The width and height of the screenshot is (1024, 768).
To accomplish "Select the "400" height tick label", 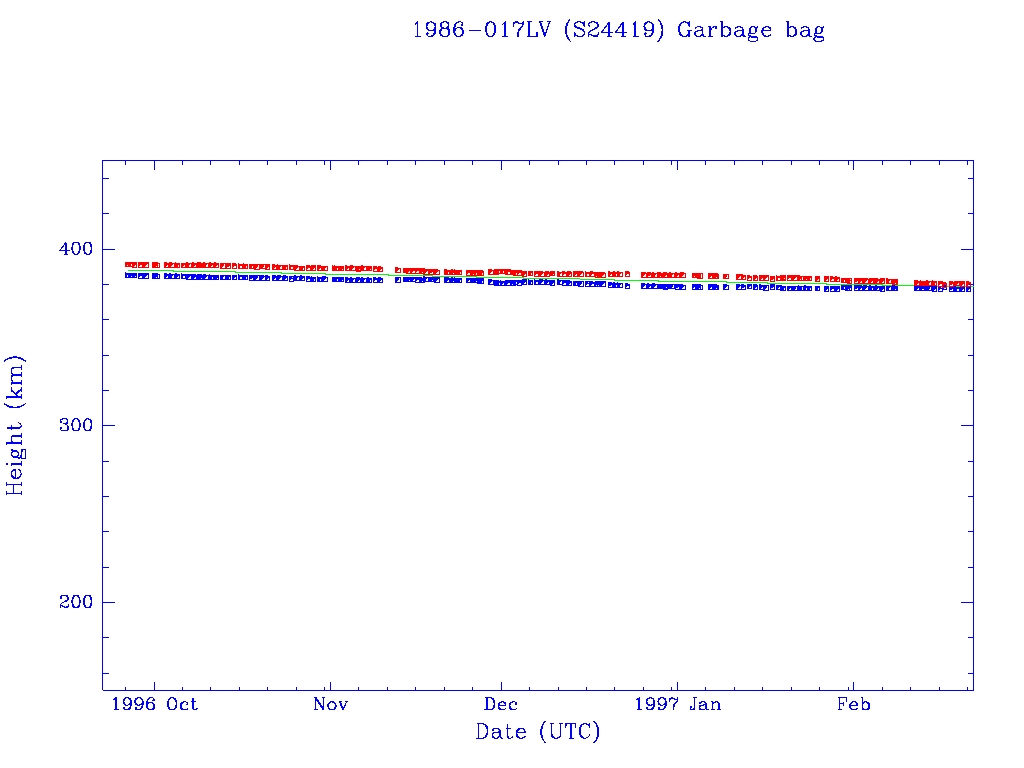I will point(72,249).
